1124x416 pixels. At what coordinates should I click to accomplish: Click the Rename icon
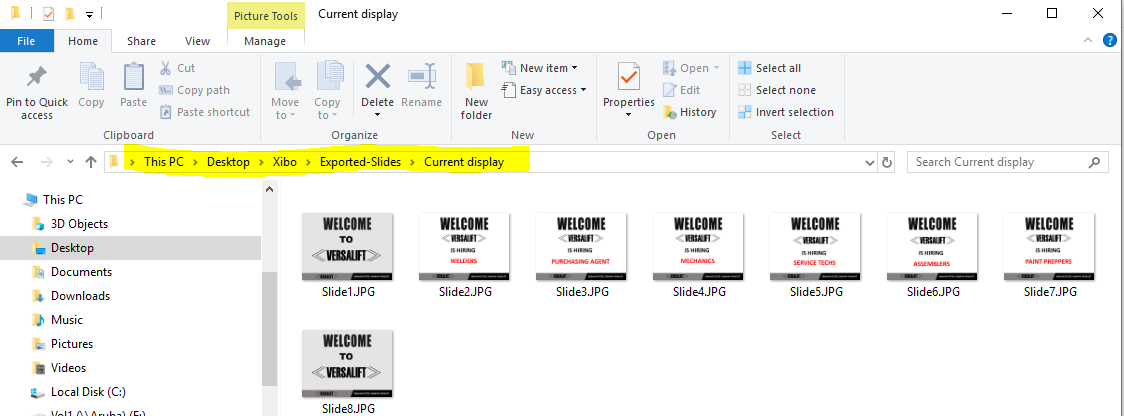422,76
